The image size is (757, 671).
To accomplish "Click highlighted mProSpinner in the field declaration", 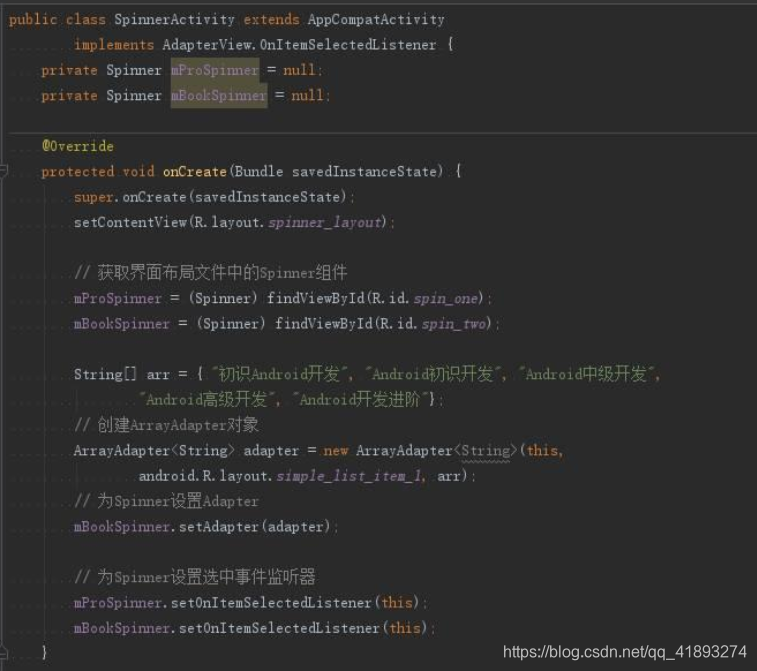I will click(215, 70).
